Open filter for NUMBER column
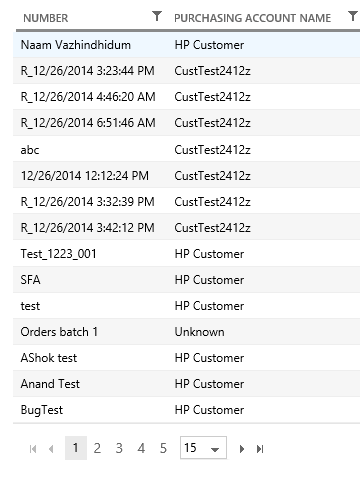 pos(157,16)
